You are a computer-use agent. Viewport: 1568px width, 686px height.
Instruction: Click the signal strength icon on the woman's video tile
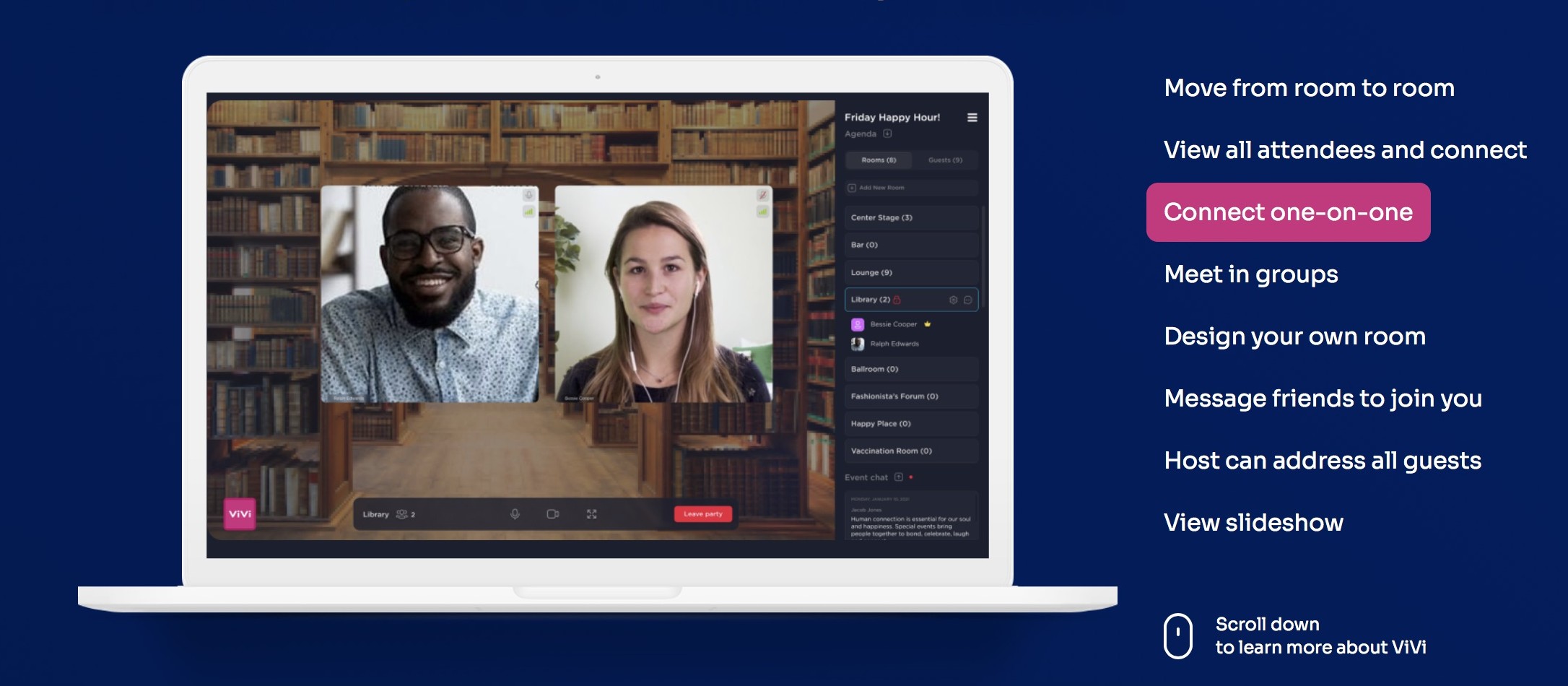point(762,212)
